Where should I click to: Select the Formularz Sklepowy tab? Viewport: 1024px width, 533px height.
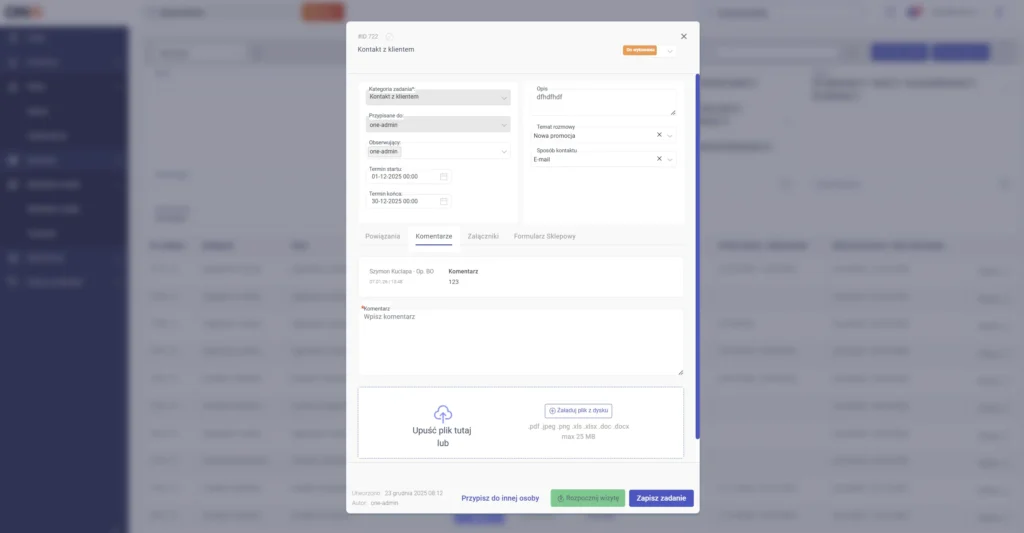pyautogui.click(x=544, y=236)
